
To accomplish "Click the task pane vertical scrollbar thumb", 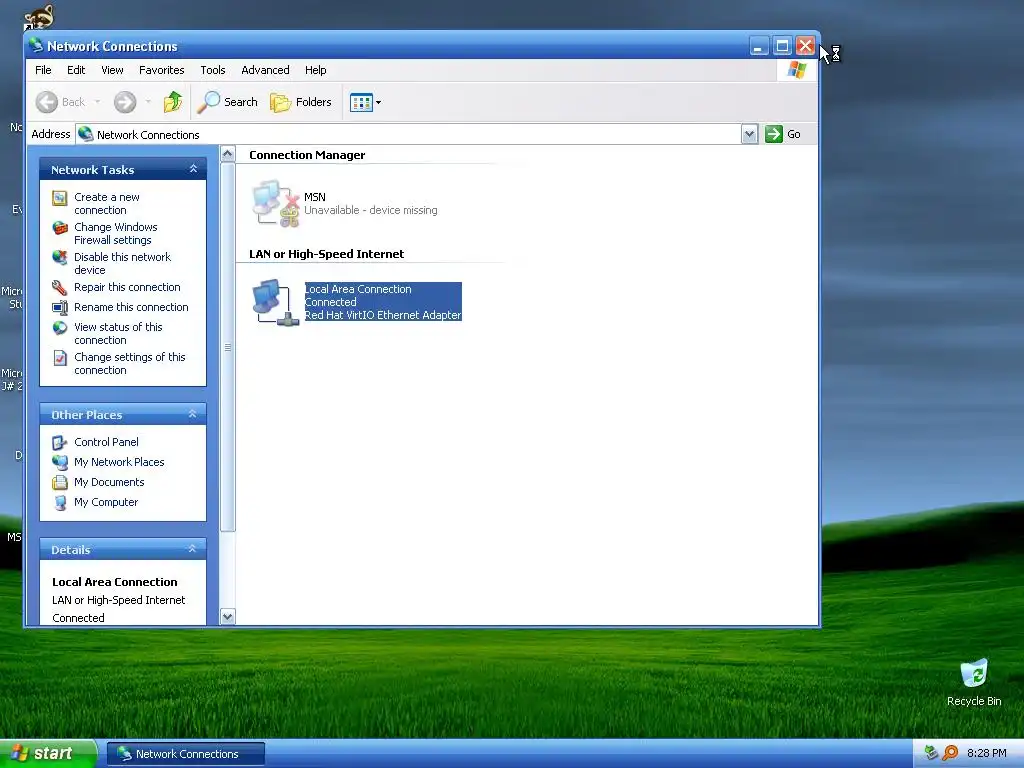I will click(227, 347).
